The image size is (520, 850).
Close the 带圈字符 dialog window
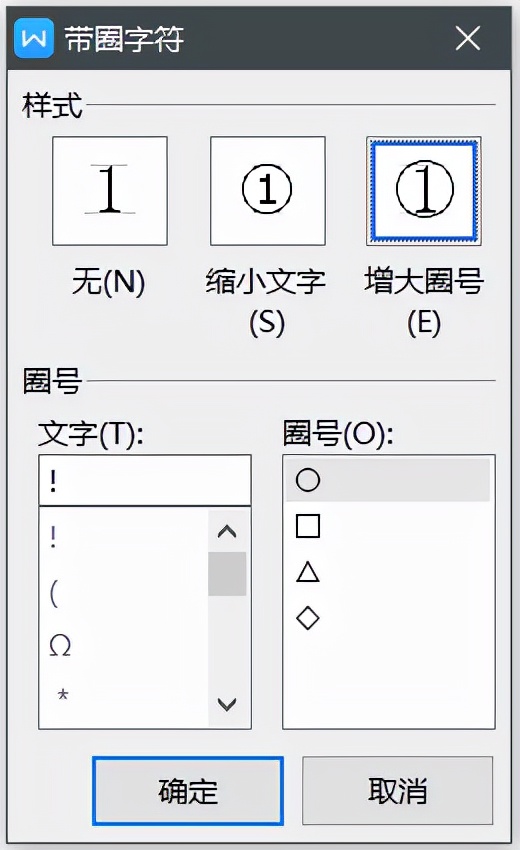click(468, 38)
